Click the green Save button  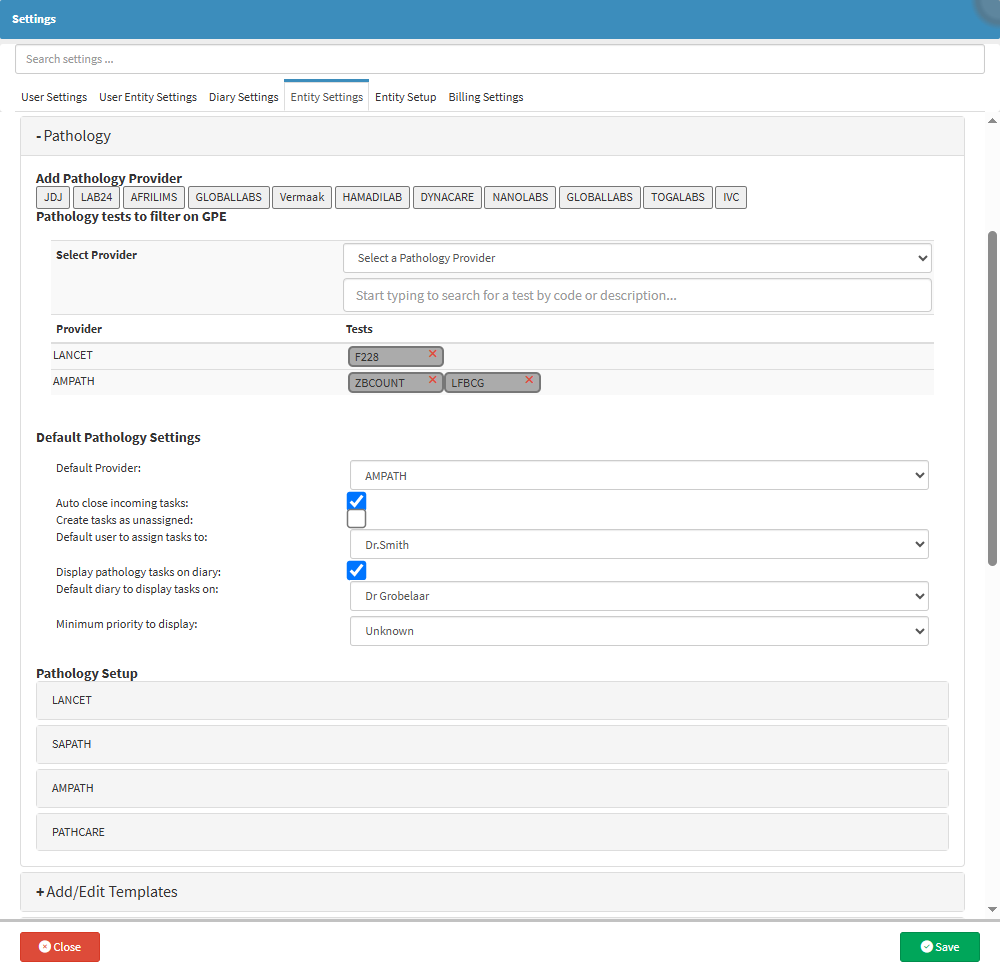coord(939,947)
